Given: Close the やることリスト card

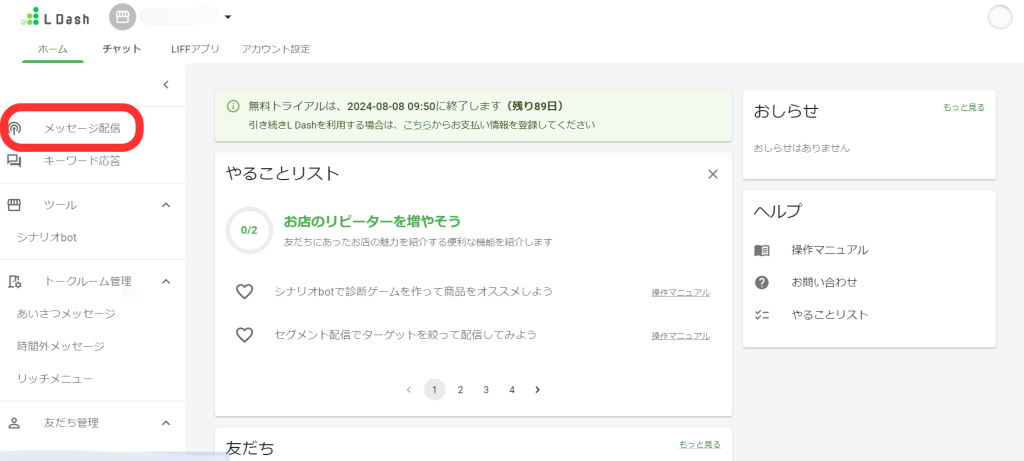Looking at the screenshot, I should click(x=713, y=174).
